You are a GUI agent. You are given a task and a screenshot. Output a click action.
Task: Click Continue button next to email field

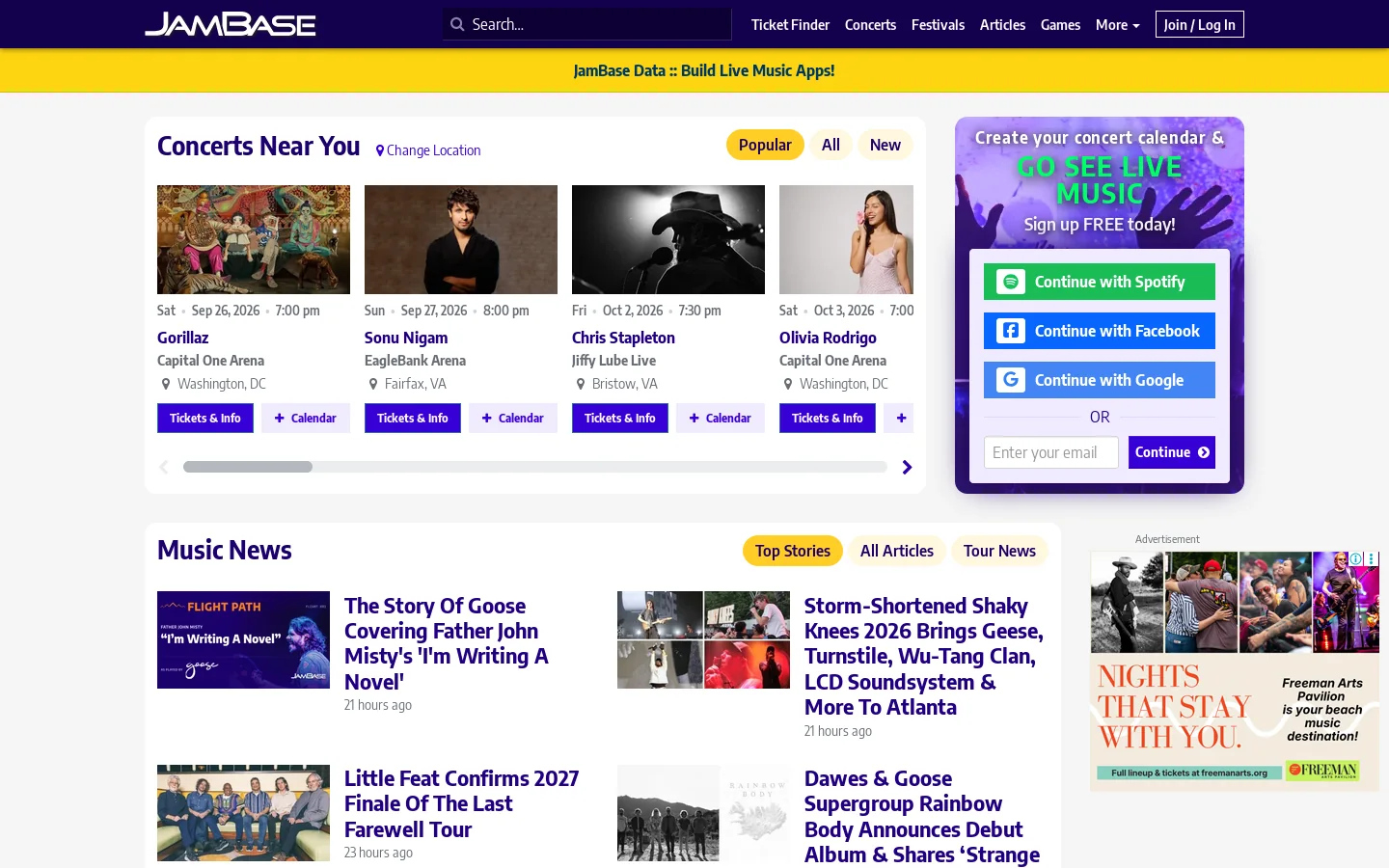click(x=1172, y=452)
